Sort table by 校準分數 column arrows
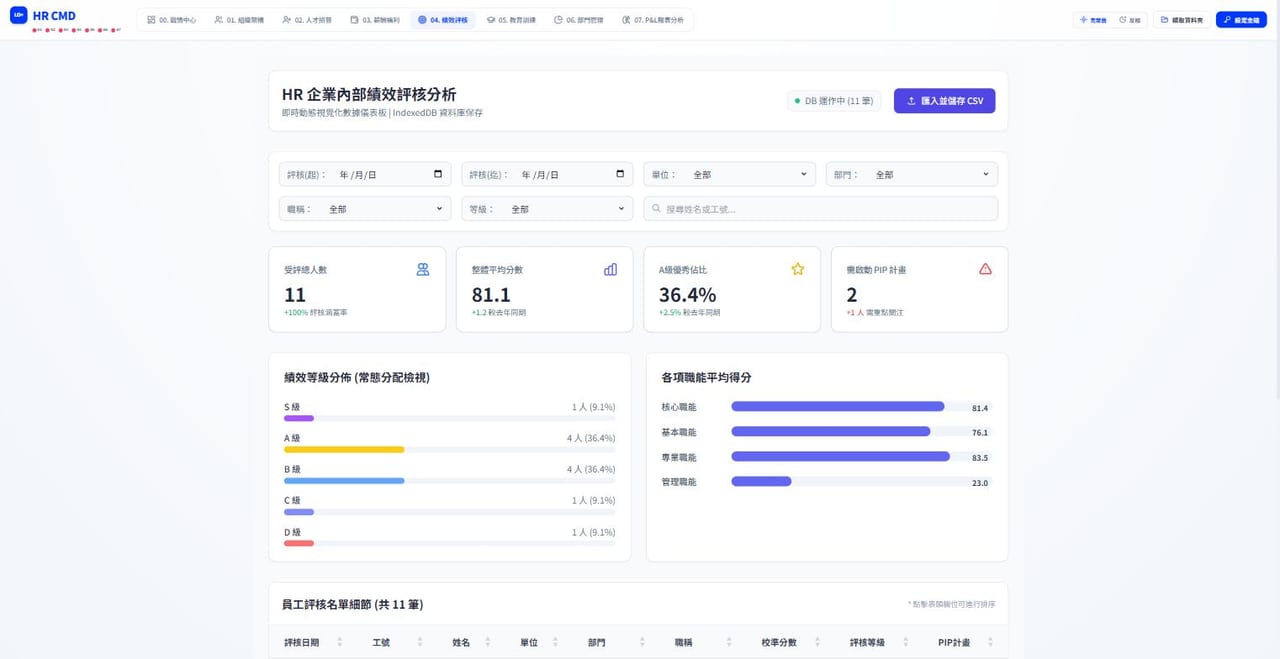 pyautogui.click(x=818, y=642)
